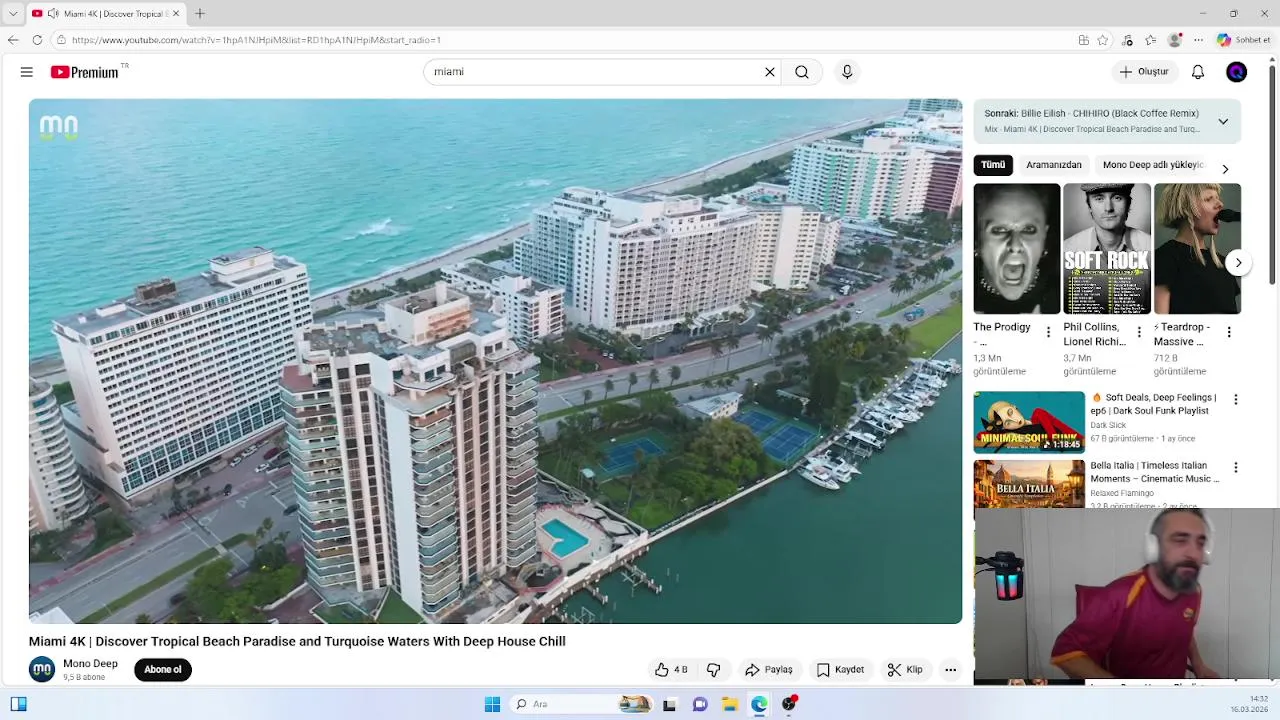Open the YouTube notifications bell
The width and height of the screenshot is (1280, 720).
(1198, 72)
